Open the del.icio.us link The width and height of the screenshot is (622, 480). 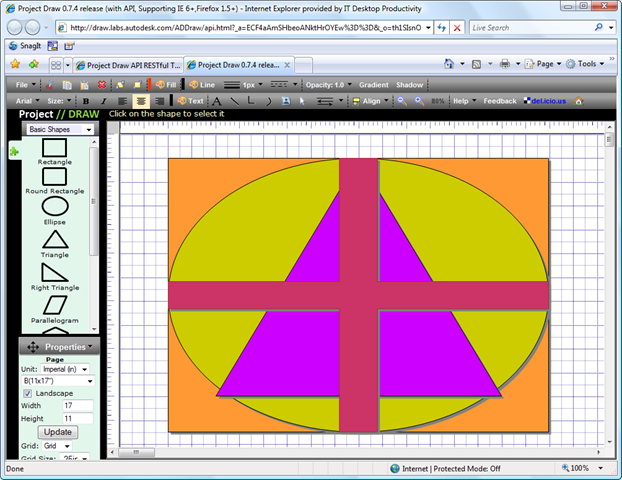[547, 101]
